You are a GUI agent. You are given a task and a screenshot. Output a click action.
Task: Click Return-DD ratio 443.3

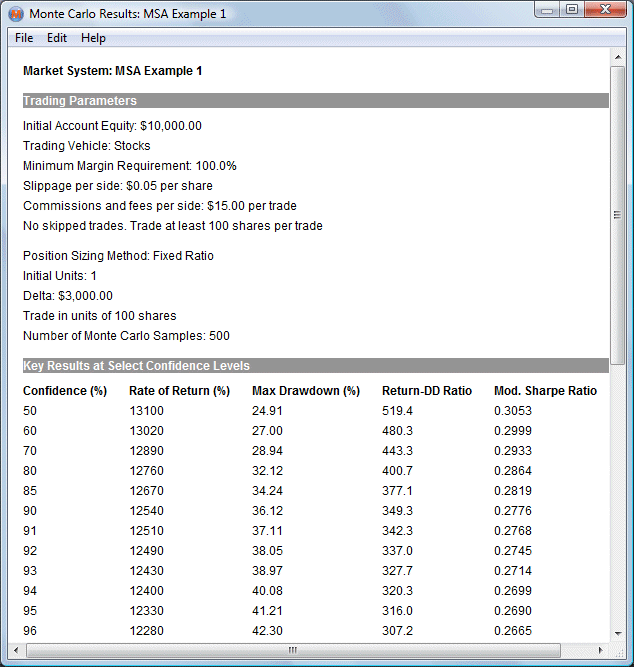click(397, 451)
